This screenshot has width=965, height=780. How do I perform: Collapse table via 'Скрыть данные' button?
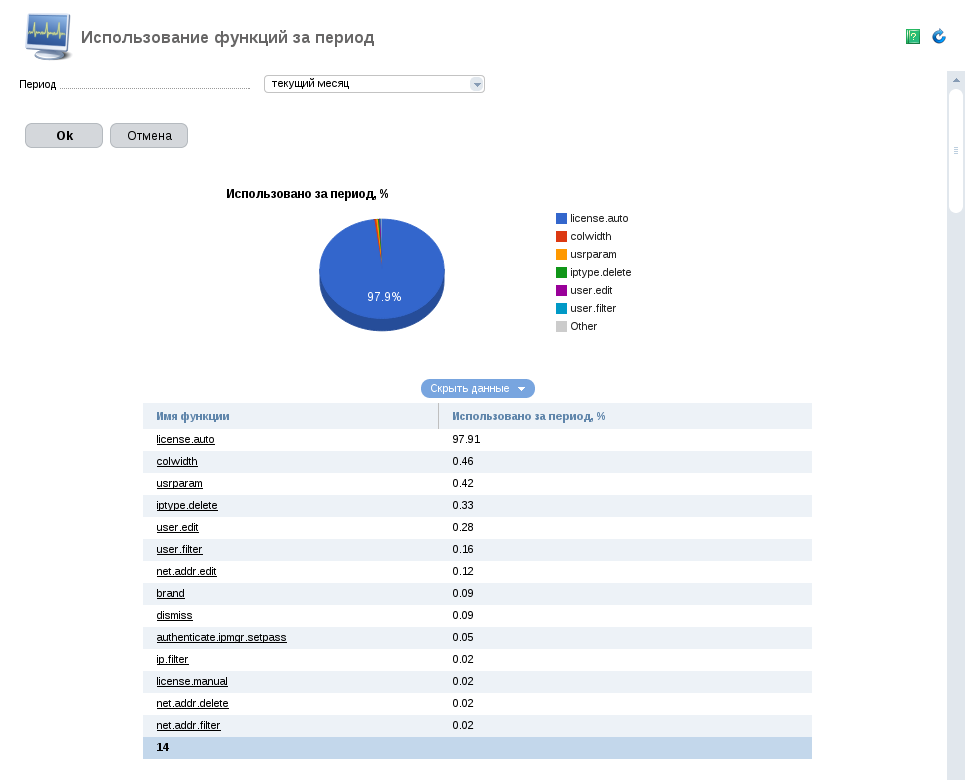pos(478,388)
